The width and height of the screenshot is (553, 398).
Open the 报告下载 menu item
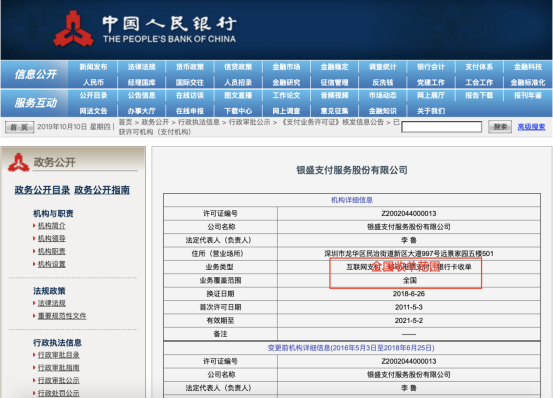pyautogui.click(x=479, y=96)
